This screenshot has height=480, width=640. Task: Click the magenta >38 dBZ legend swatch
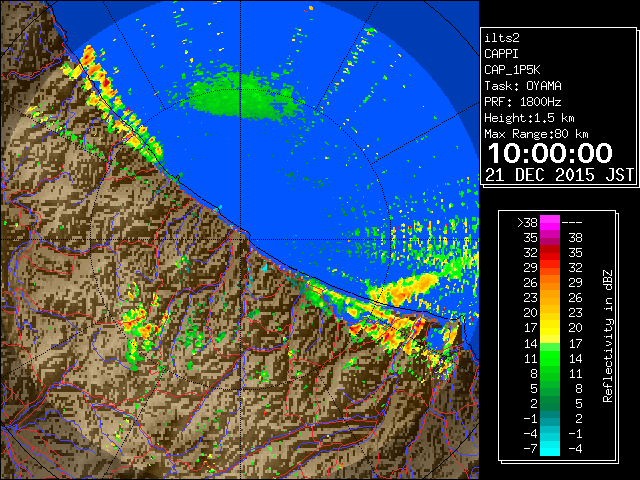[549, 222]
